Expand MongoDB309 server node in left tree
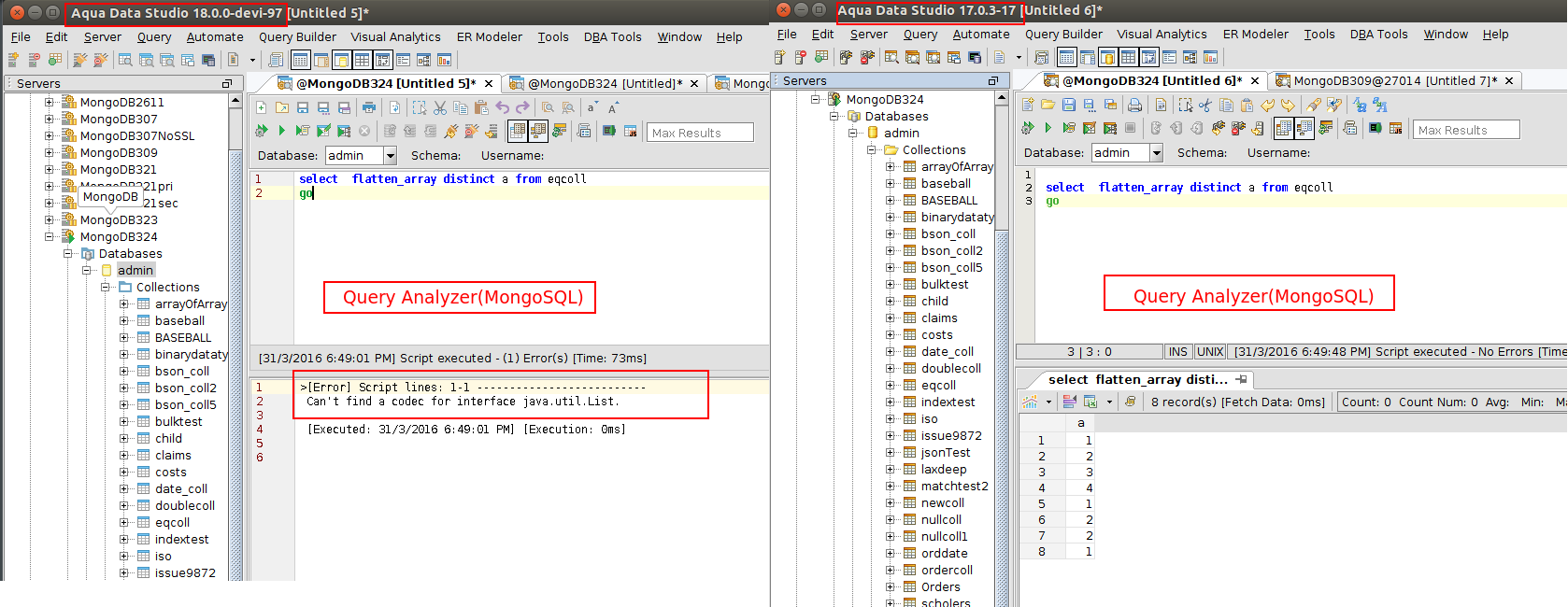The image size is (1568, 607). tap(50, 153)
